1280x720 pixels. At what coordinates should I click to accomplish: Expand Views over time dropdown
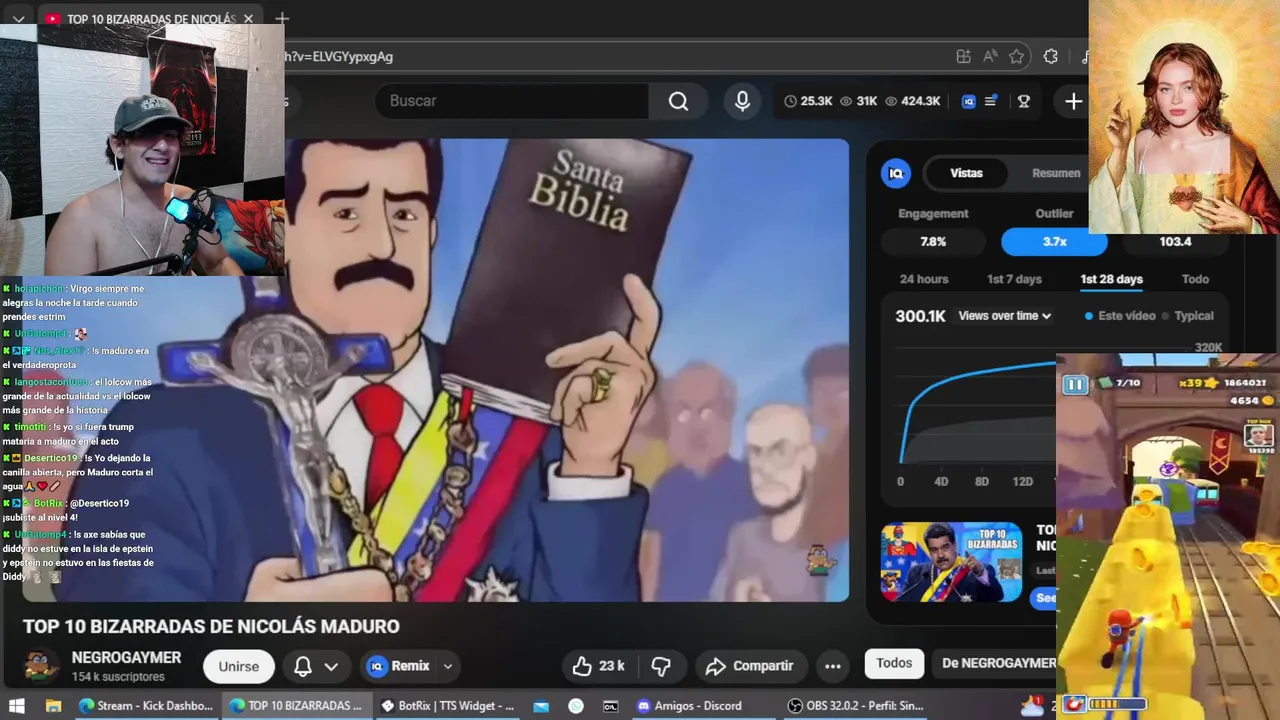coord(1004,316)
